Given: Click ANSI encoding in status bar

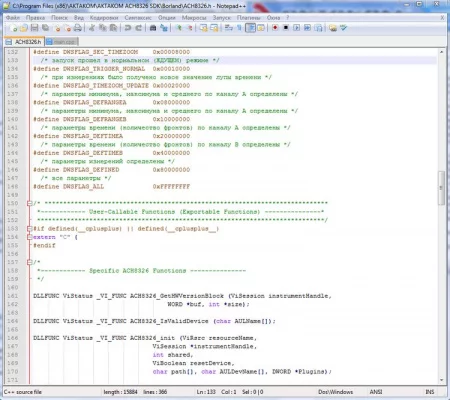Looking at the screenshot, I should pyautogui.click(x=376, y=392).
